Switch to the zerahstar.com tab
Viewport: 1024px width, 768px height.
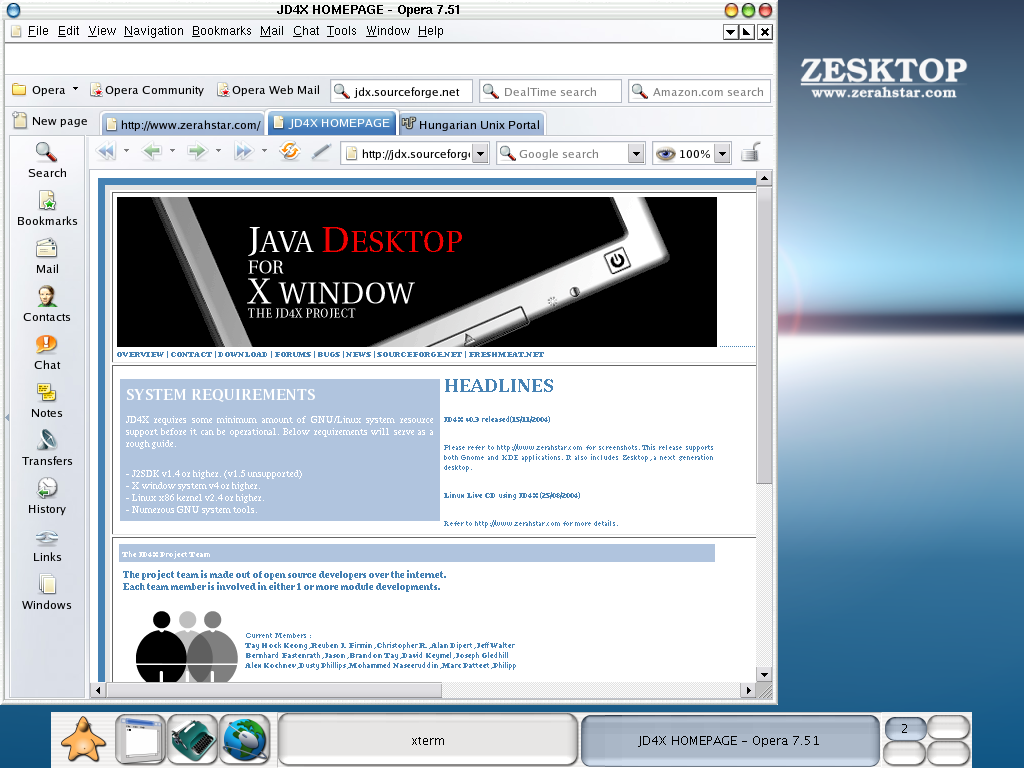[x=184, y=124]
